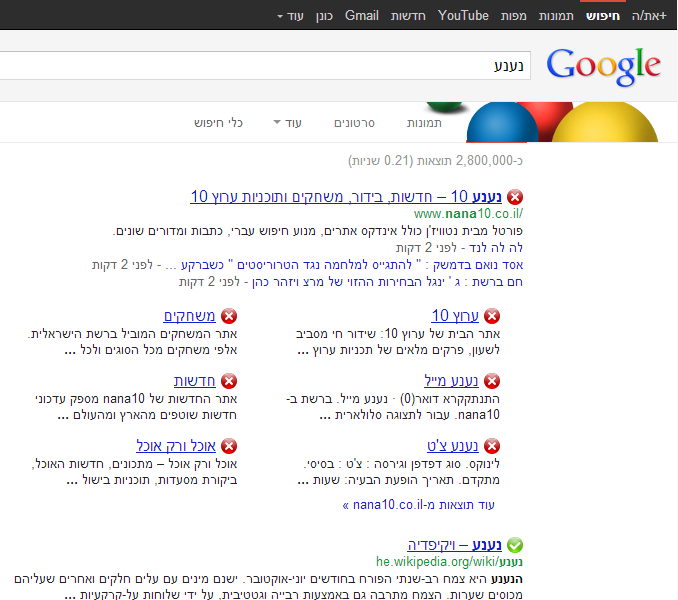
Task: Open YouTube from the top bar
Action: pos(463,16)
